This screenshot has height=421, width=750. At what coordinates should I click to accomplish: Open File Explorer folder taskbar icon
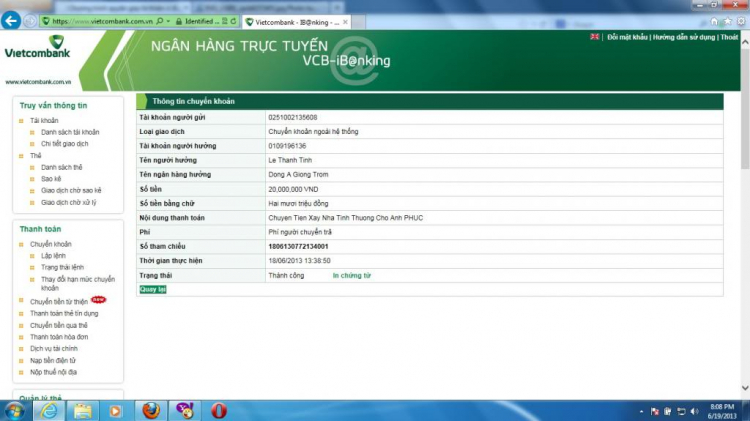coord(82,411)
